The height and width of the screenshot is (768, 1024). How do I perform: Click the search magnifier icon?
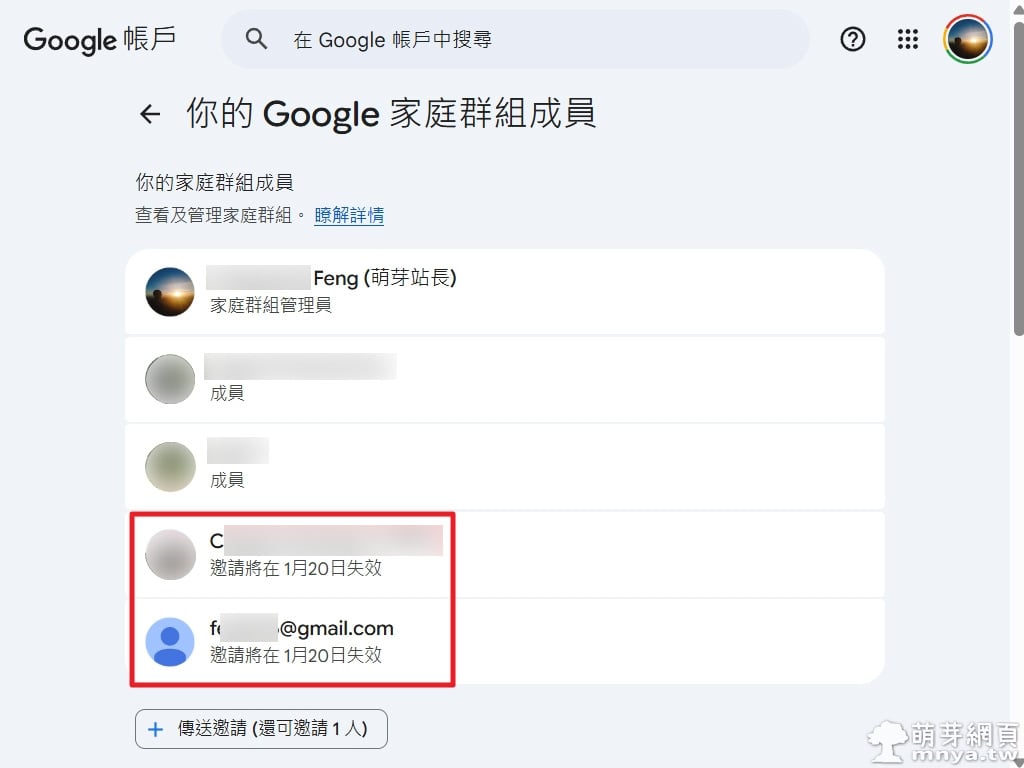tap(257, 39)
